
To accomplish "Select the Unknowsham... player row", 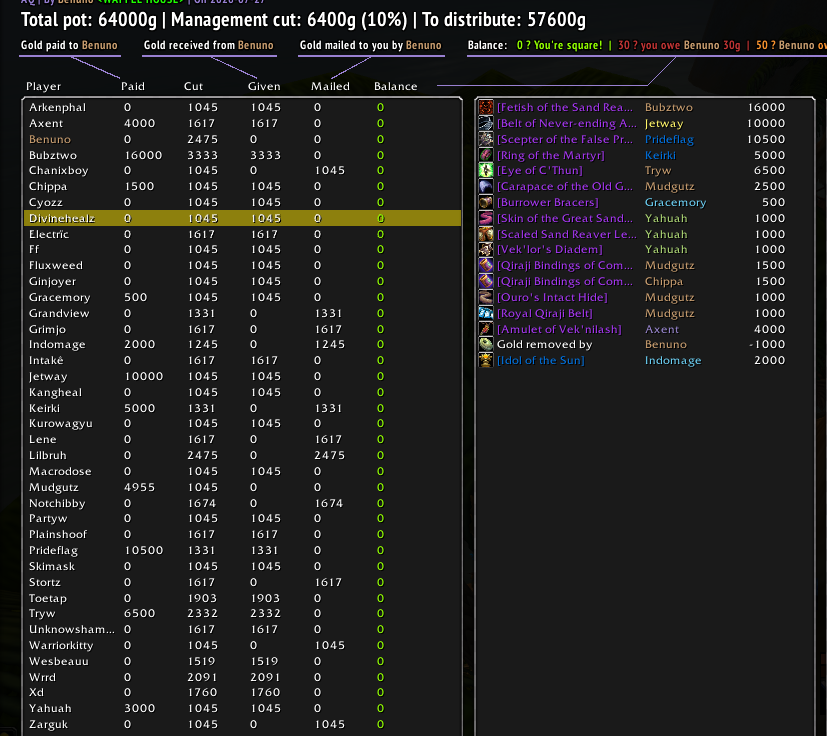I will click(243, 629).
